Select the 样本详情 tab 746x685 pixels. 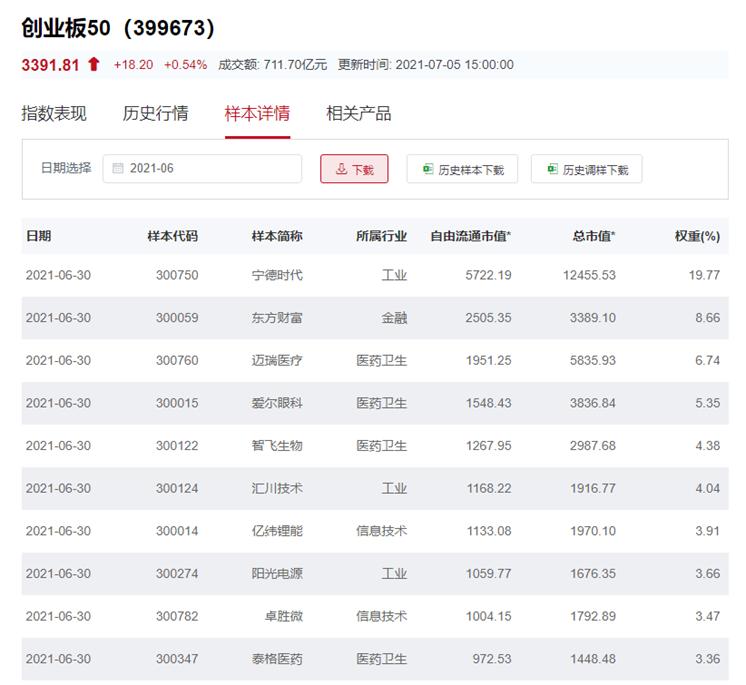(x=257, y=113)
